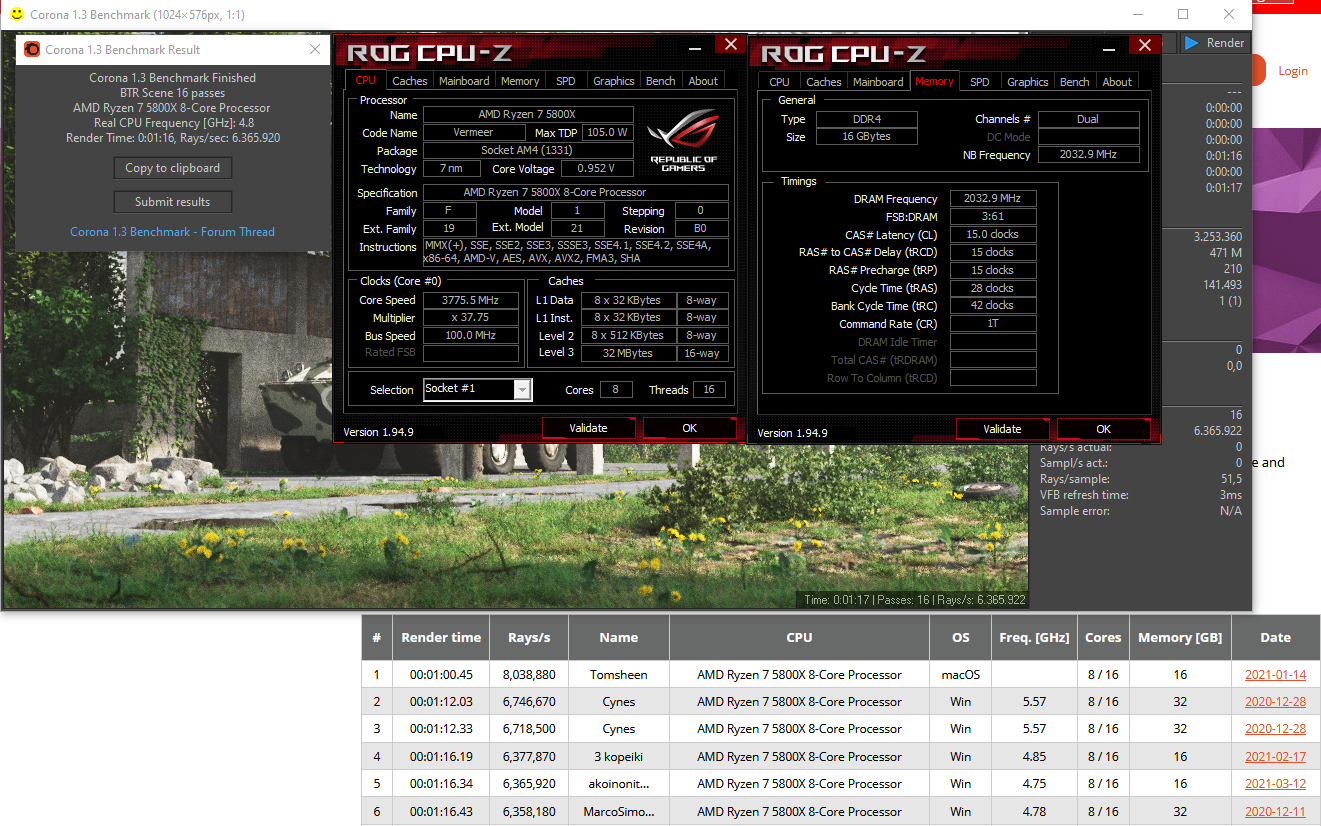Open Caches tab in right CPU-Z
The width and height of the screenshot is (1321, 826).
(824, 82)
